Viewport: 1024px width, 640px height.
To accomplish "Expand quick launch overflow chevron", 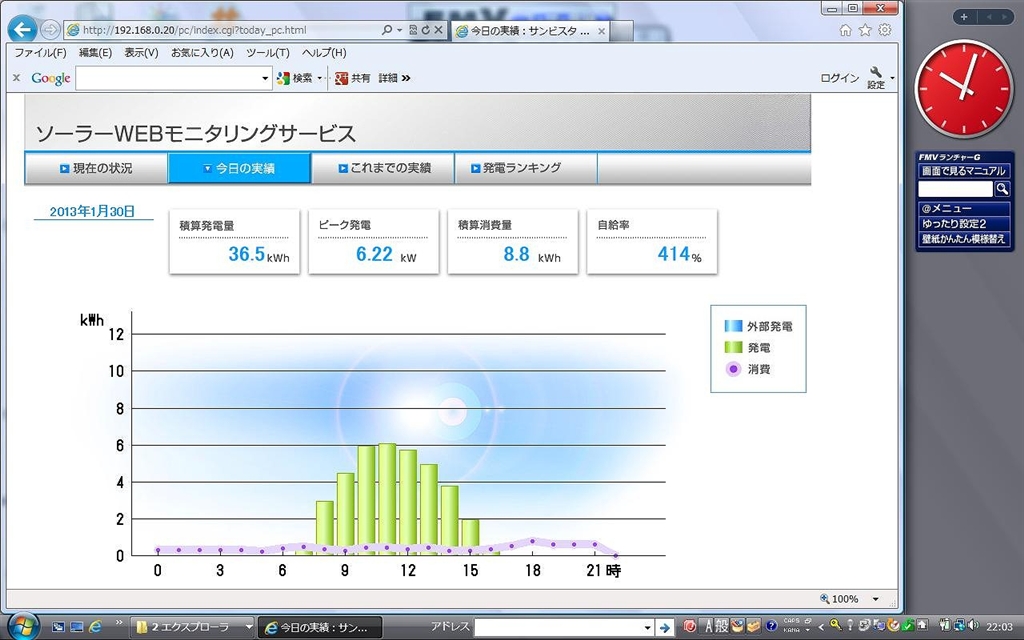I will coord(119,622).
